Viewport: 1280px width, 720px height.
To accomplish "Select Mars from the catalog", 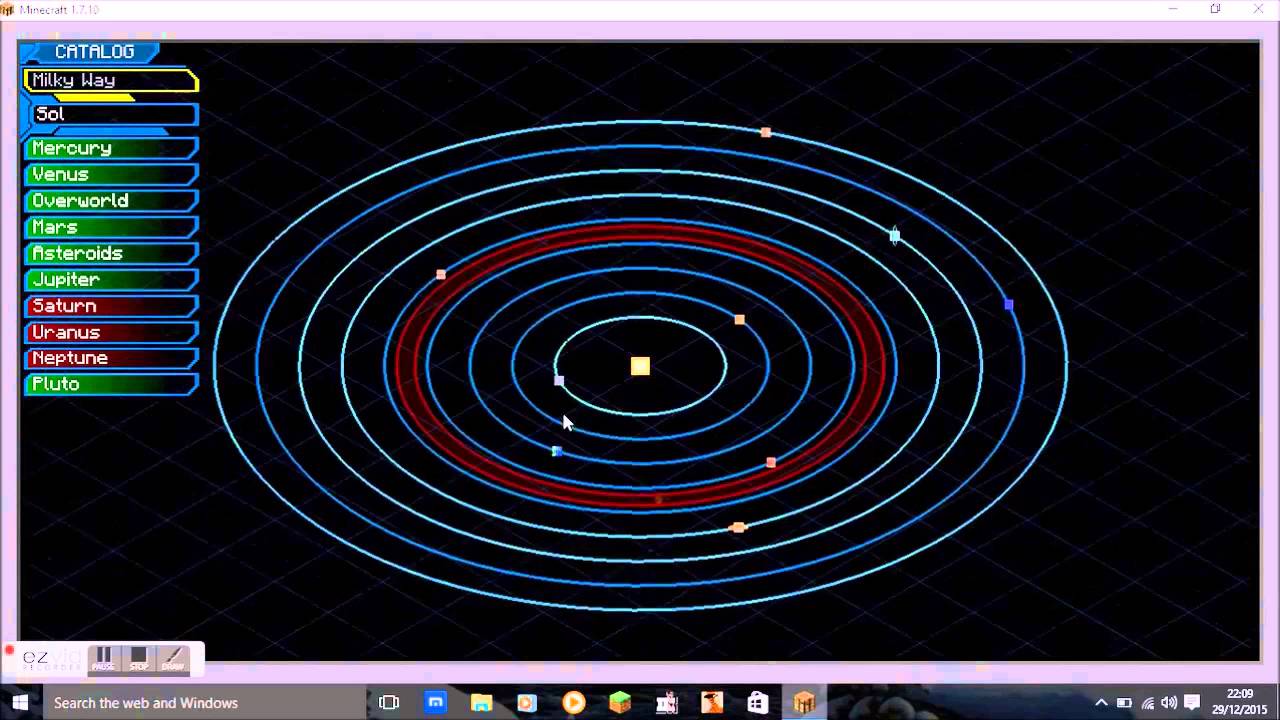I will click(x=110, y=228).
